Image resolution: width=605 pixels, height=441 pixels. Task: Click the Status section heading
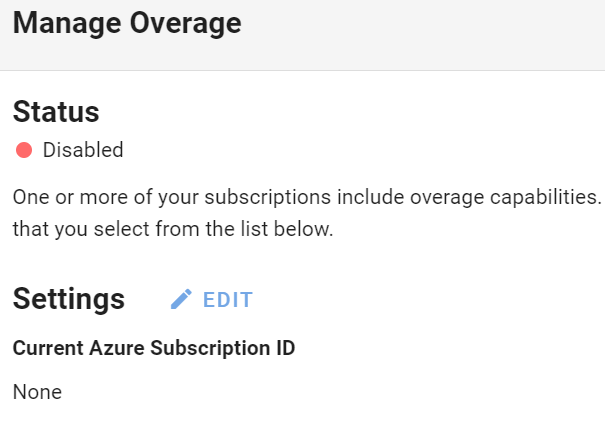point(56,112)
